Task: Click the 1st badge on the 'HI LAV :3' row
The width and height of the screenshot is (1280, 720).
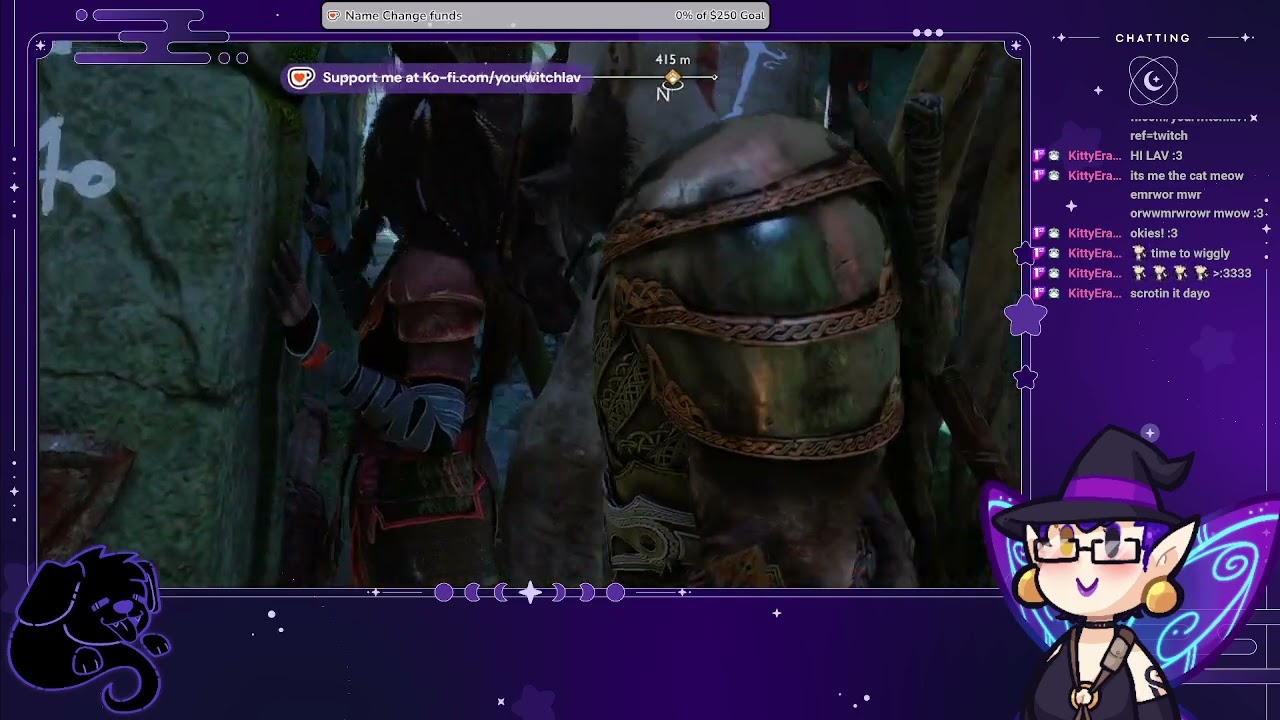Action: (x=1038, y=156)
